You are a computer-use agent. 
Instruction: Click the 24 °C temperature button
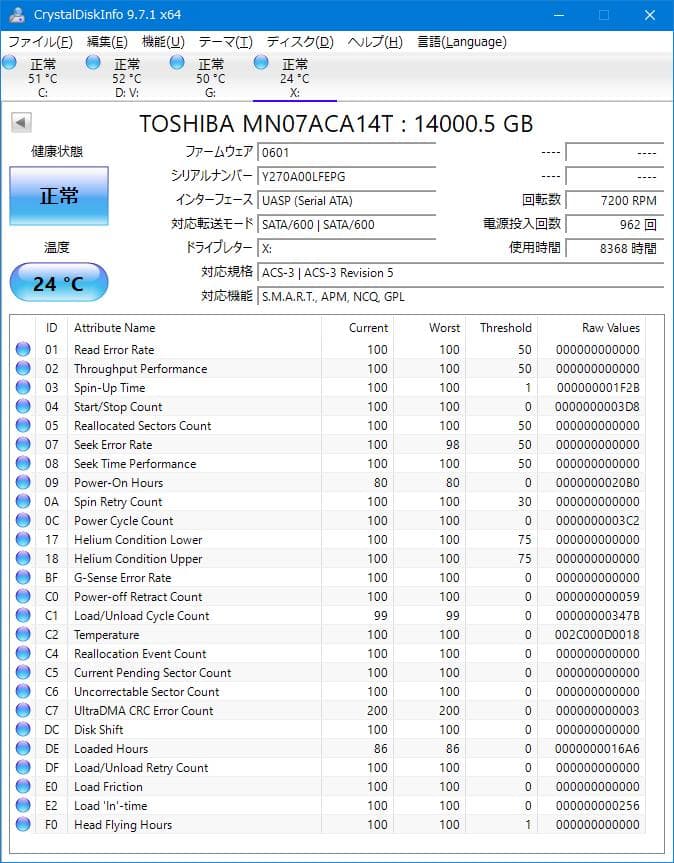[59, 282]
